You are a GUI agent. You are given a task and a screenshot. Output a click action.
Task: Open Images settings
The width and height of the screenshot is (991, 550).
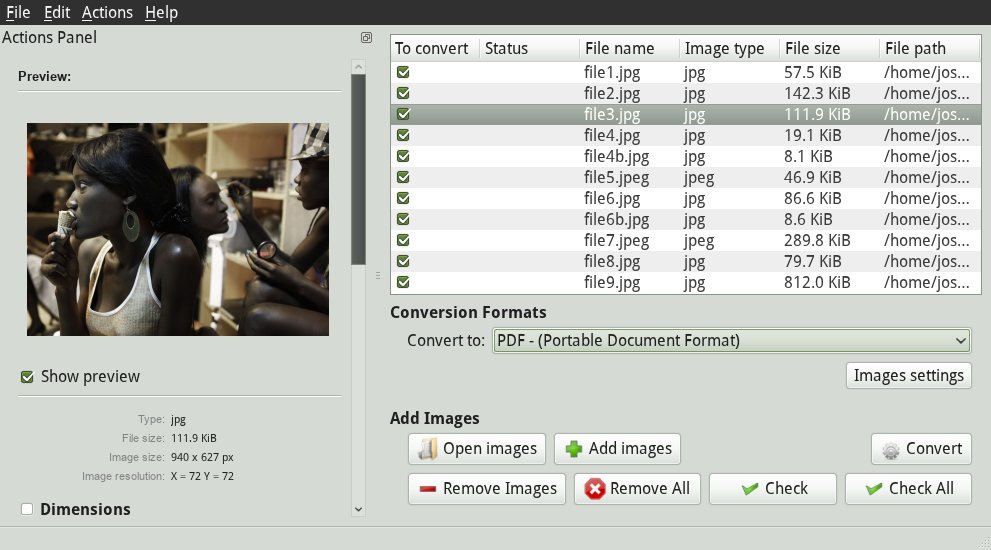pos(909,376)
